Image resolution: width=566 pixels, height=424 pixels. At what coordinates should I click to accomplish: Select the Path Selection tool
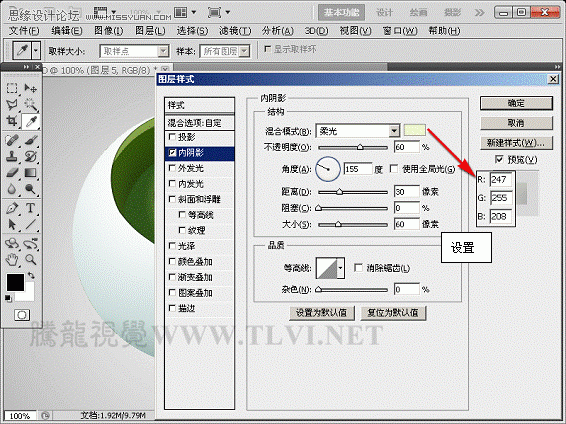click(x=12, y=224)
